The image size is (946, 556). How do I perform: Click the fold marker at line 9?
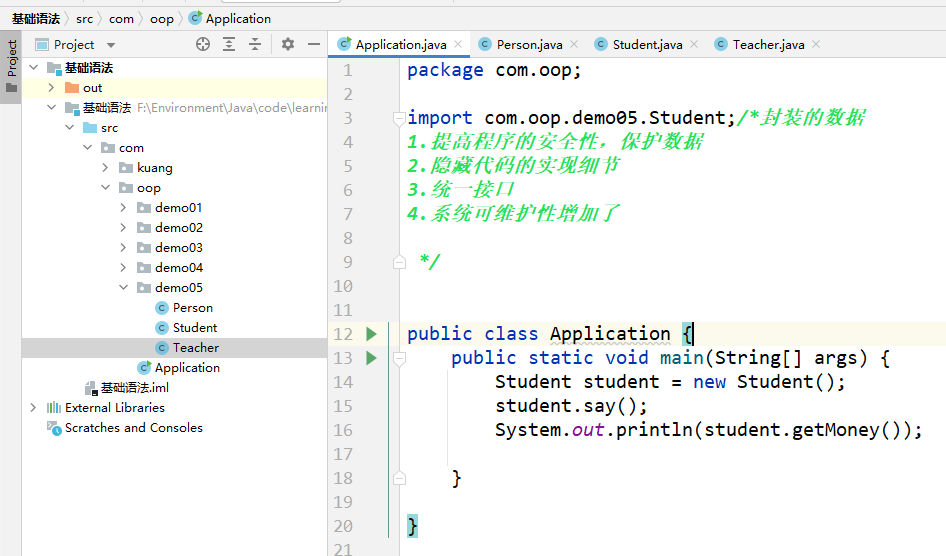(x=399, y=262)
